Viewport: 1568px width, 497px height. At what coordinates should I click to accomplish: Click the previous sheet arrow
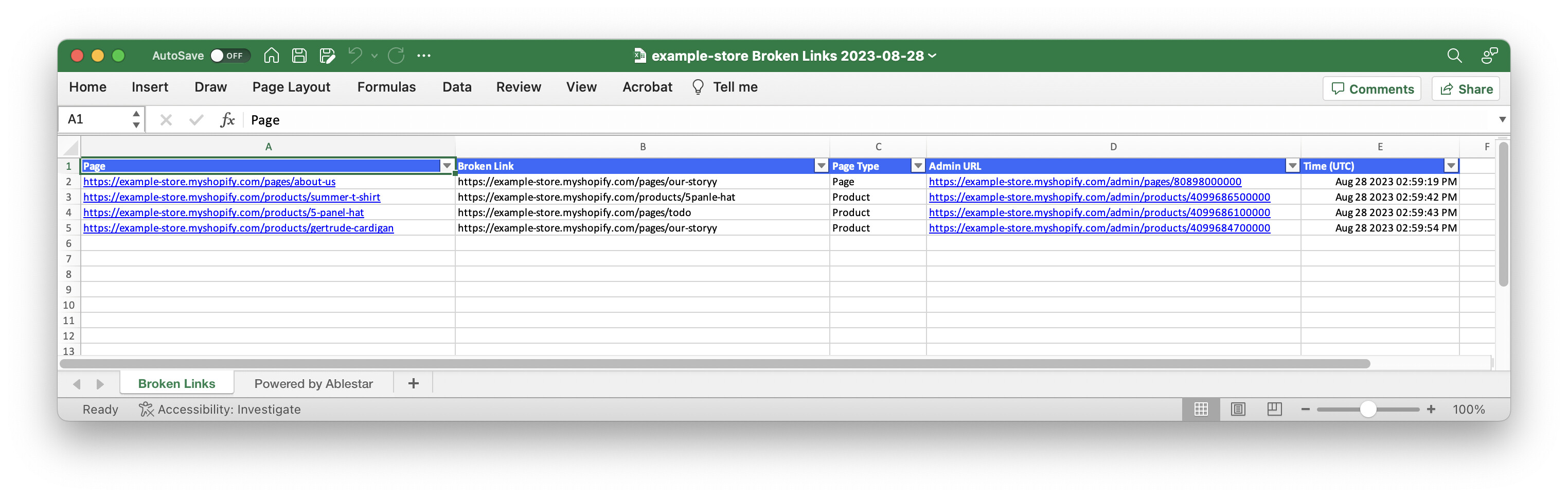[x=77, y=384]
